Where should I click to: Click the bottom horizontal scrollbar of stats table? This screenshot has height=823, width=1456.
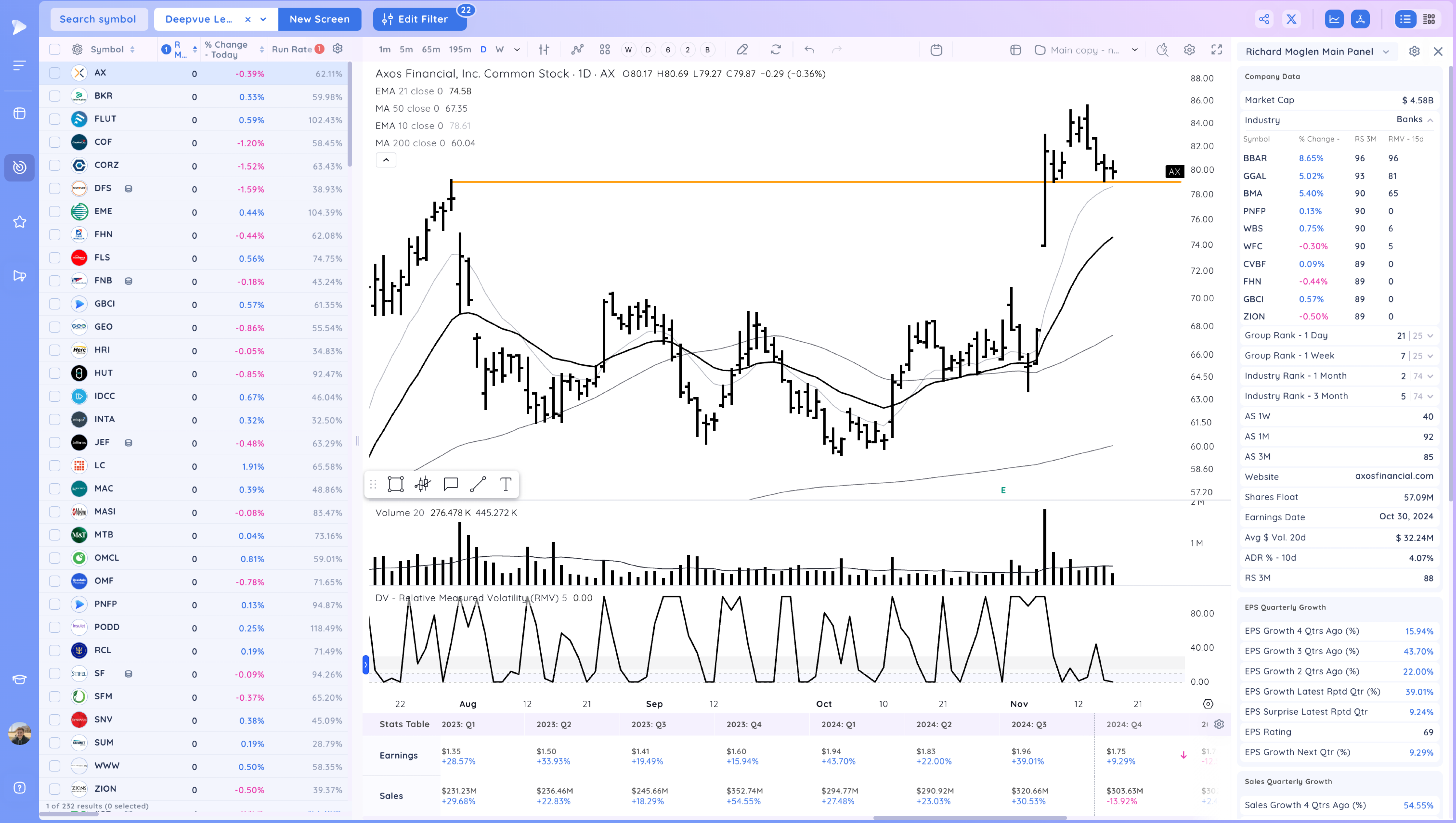(970, 818)
